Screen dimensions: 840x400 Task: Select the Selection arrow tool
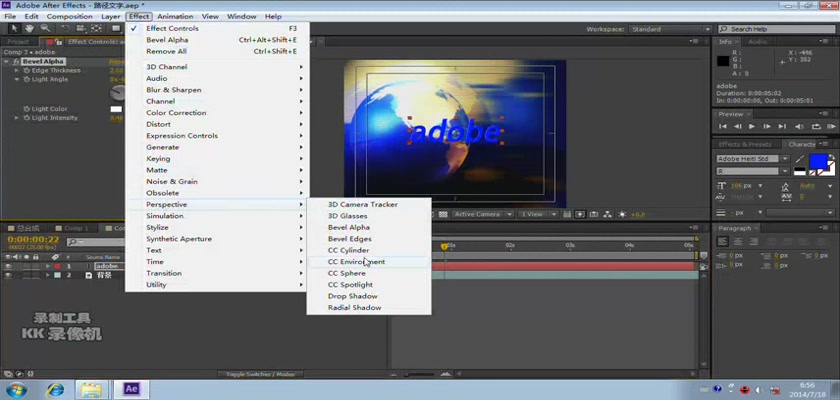tap(14, 28)
